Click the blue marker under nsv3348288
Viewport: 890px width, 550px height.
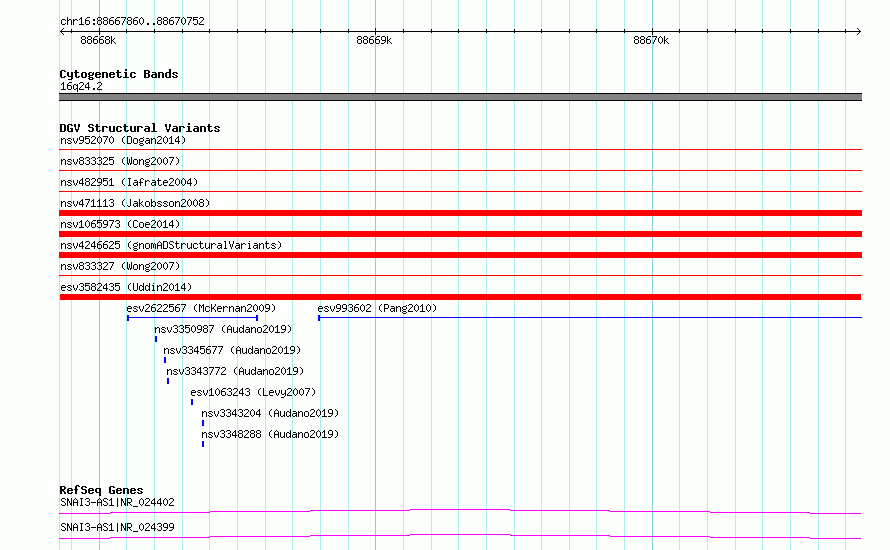coord(203,444)
